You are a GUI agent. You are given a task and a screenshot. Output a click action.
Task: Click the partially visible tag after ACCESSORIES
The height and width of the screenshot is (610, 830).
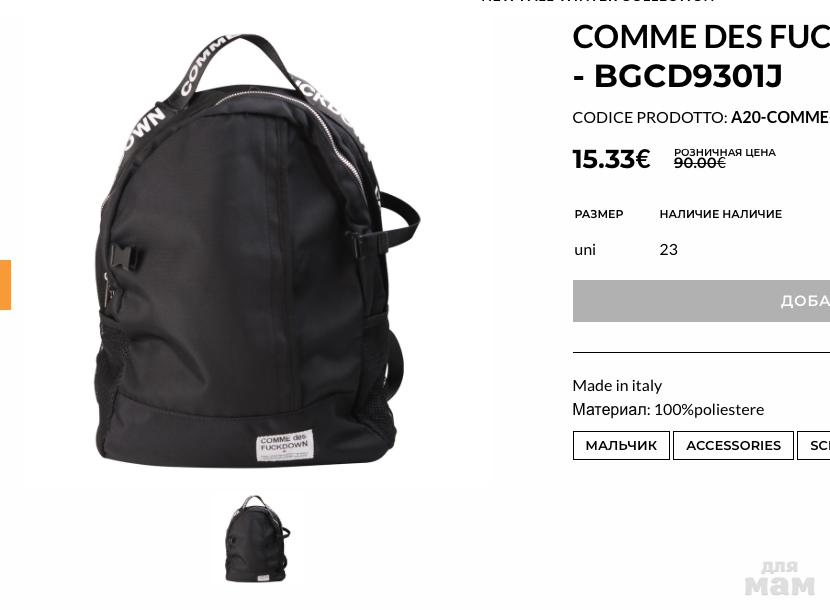814,445
